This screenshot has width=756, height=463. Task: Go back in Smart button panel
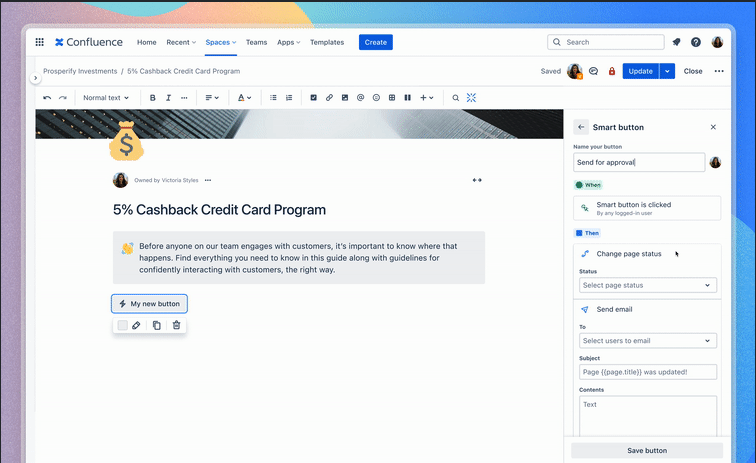tap(581, 127)
